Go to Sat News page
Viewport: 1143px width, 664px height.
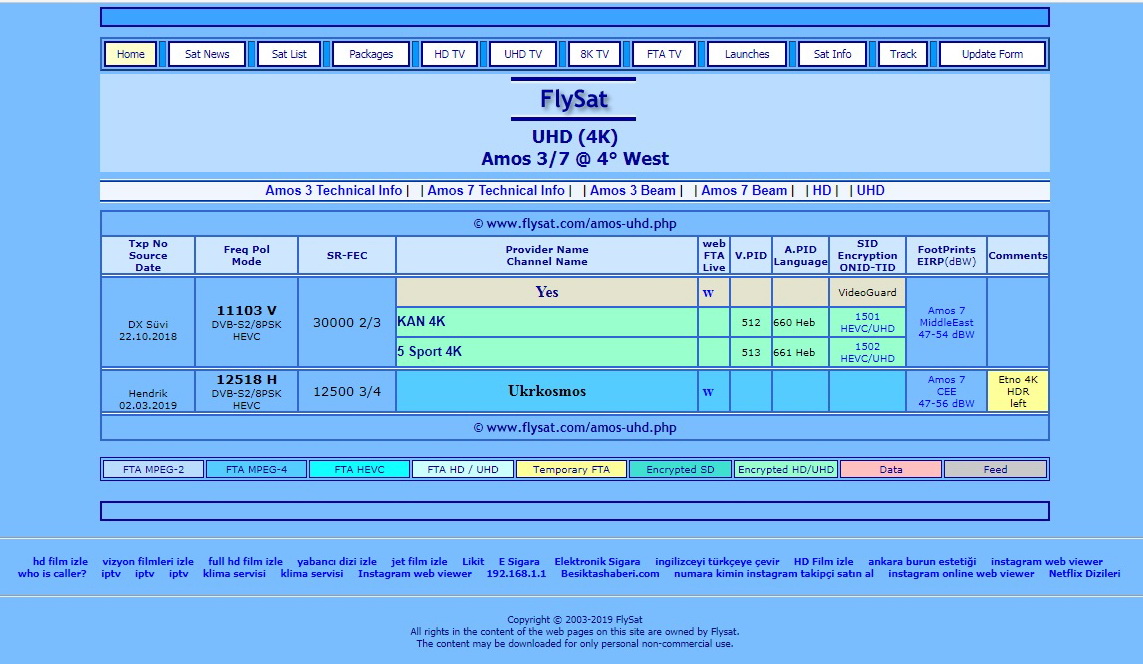coord(207,54)
